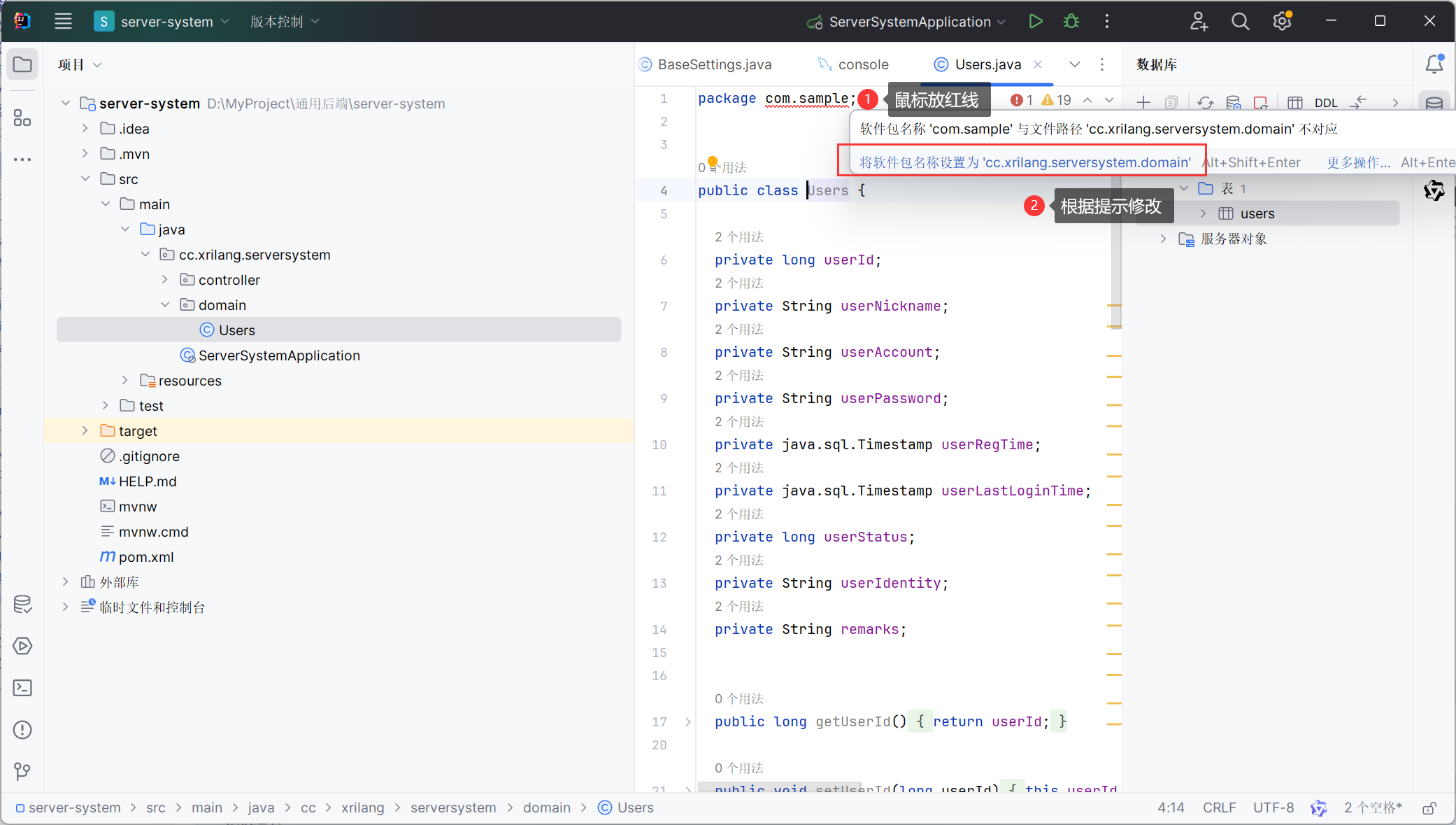Show the hidden editor tabs dropdown
The width and height of the screenshot is (1456, 825).
1075,64
